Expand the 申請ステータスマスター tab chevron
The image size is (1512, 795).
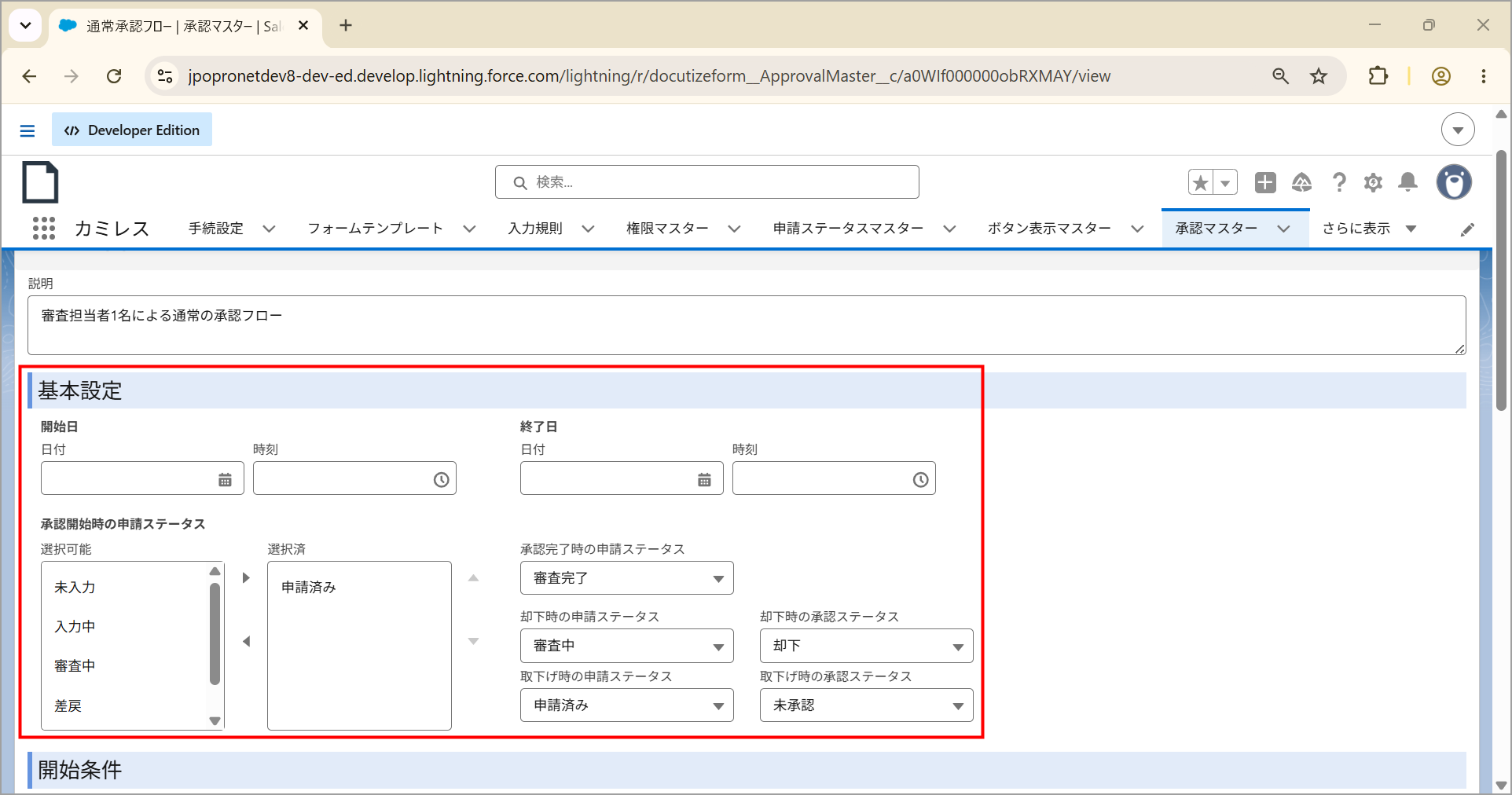949,229
